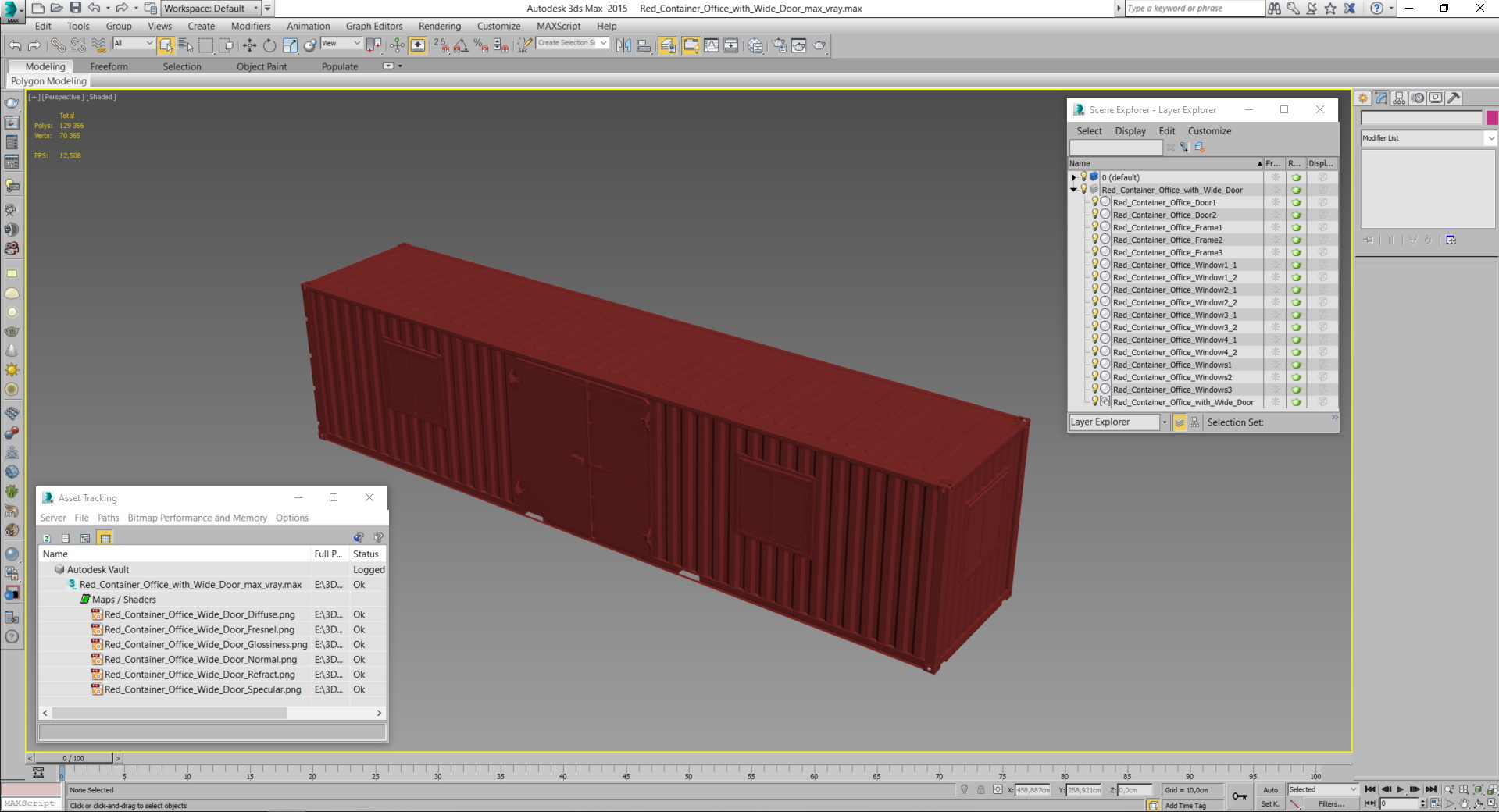Open the Graph Editors menu
Image resolution: width=1499 pixels, height=812 pixels.
pyautogui.click(x=374, y=26)
